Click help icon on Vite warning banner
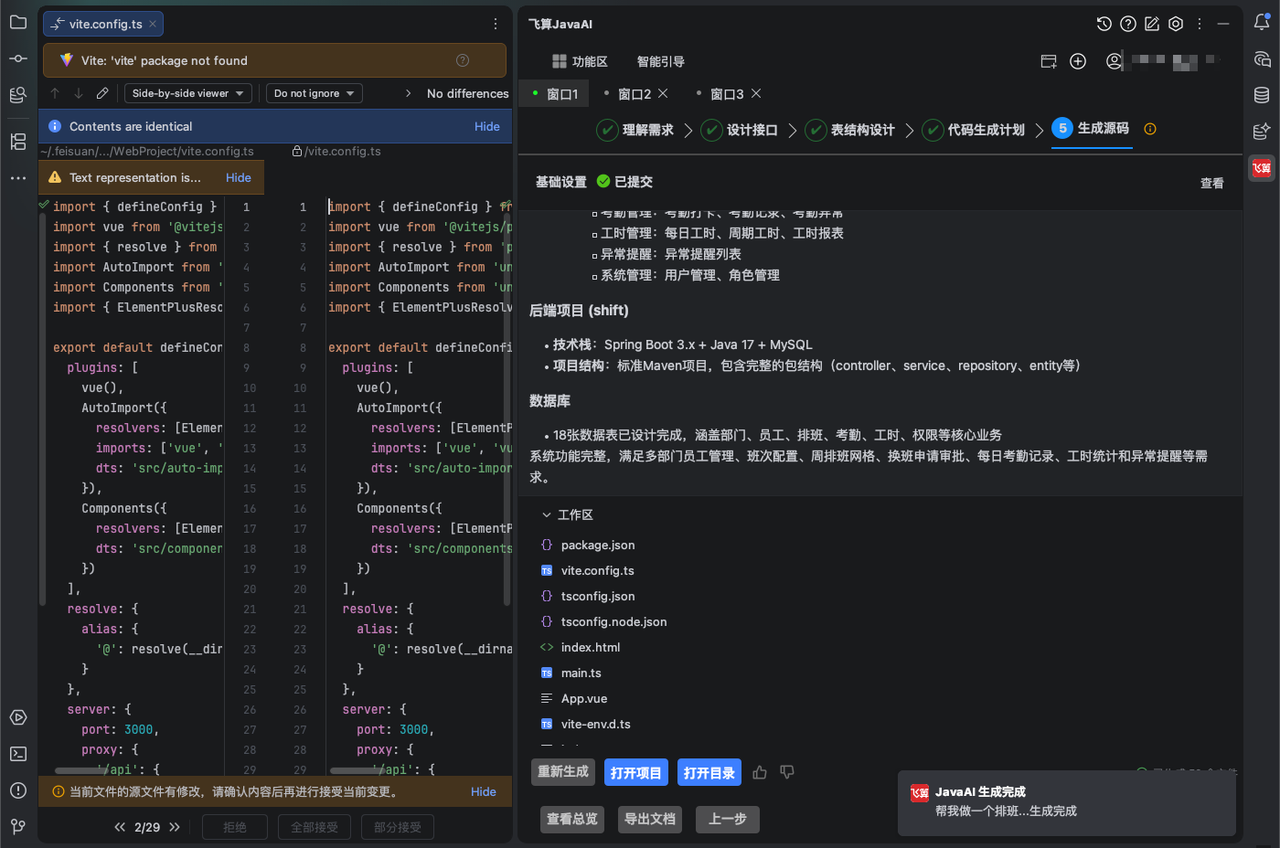 [462, 60]
